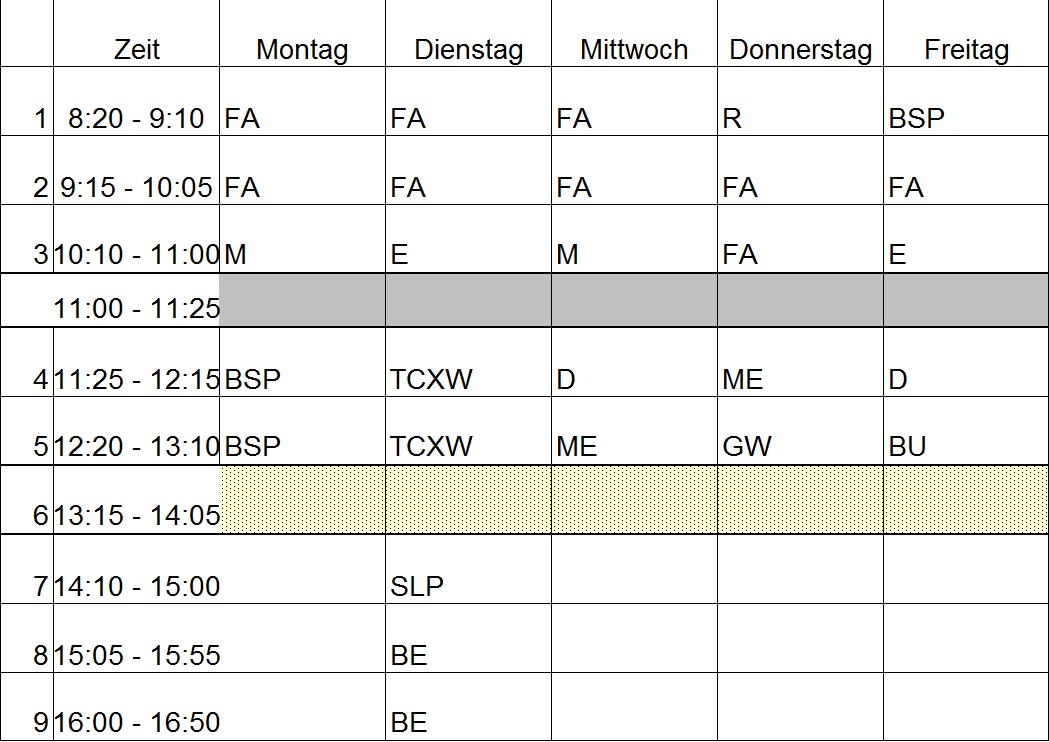This screenshot has height=742, width=1049.
Task: Click the 11:00 - 11:25 time cell
Action: (136, 300)
